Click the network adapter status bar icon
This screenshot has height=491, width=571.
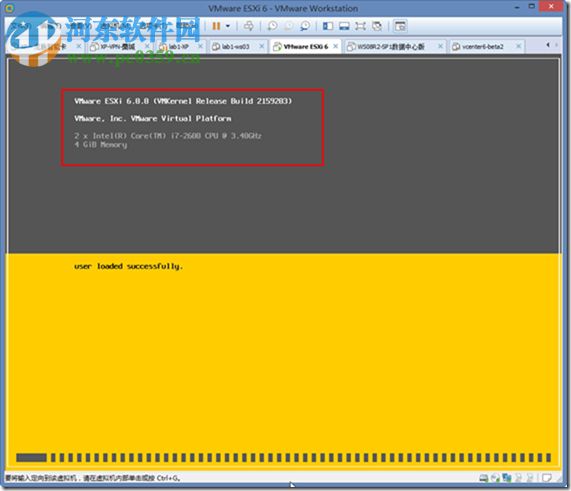(x=507, y=478)
